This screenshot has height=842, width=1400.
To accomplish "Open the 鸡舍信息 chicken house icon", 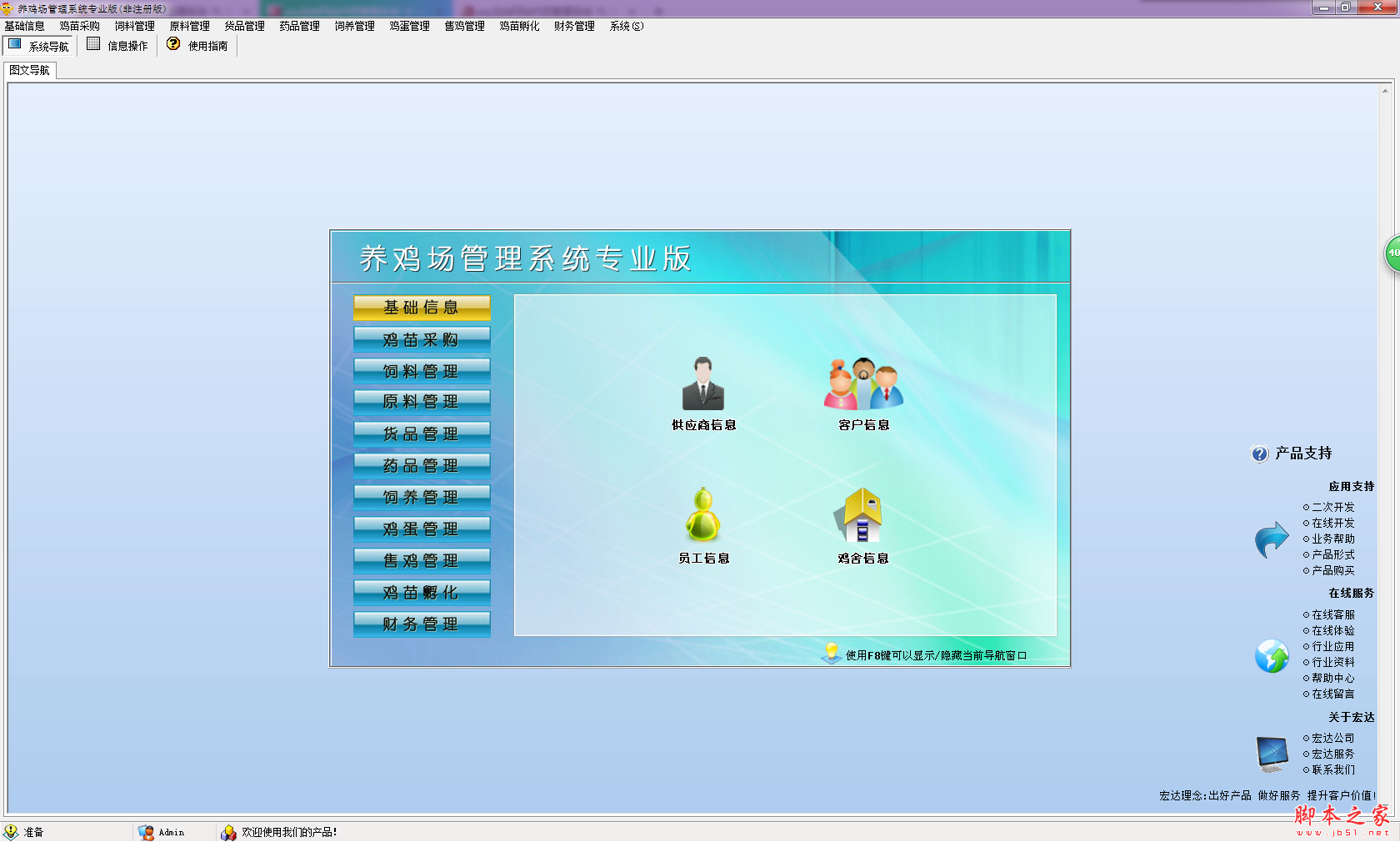I will click(862, 515).
